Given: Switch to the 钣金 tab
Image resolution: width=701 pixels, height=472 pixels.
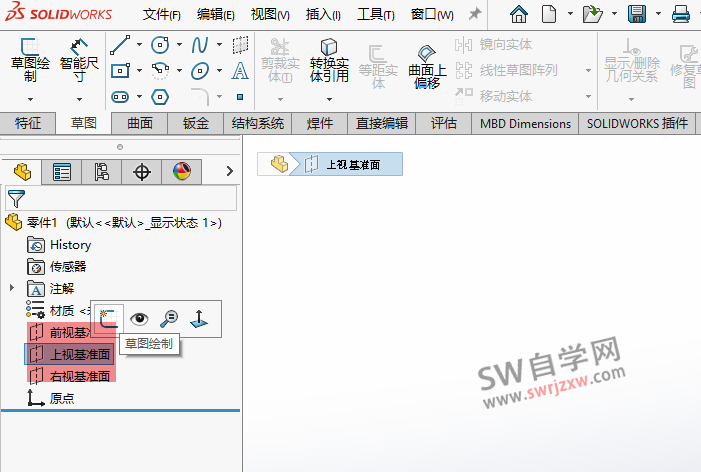Looking at the screenshot, I should click(x=195, y=123).
